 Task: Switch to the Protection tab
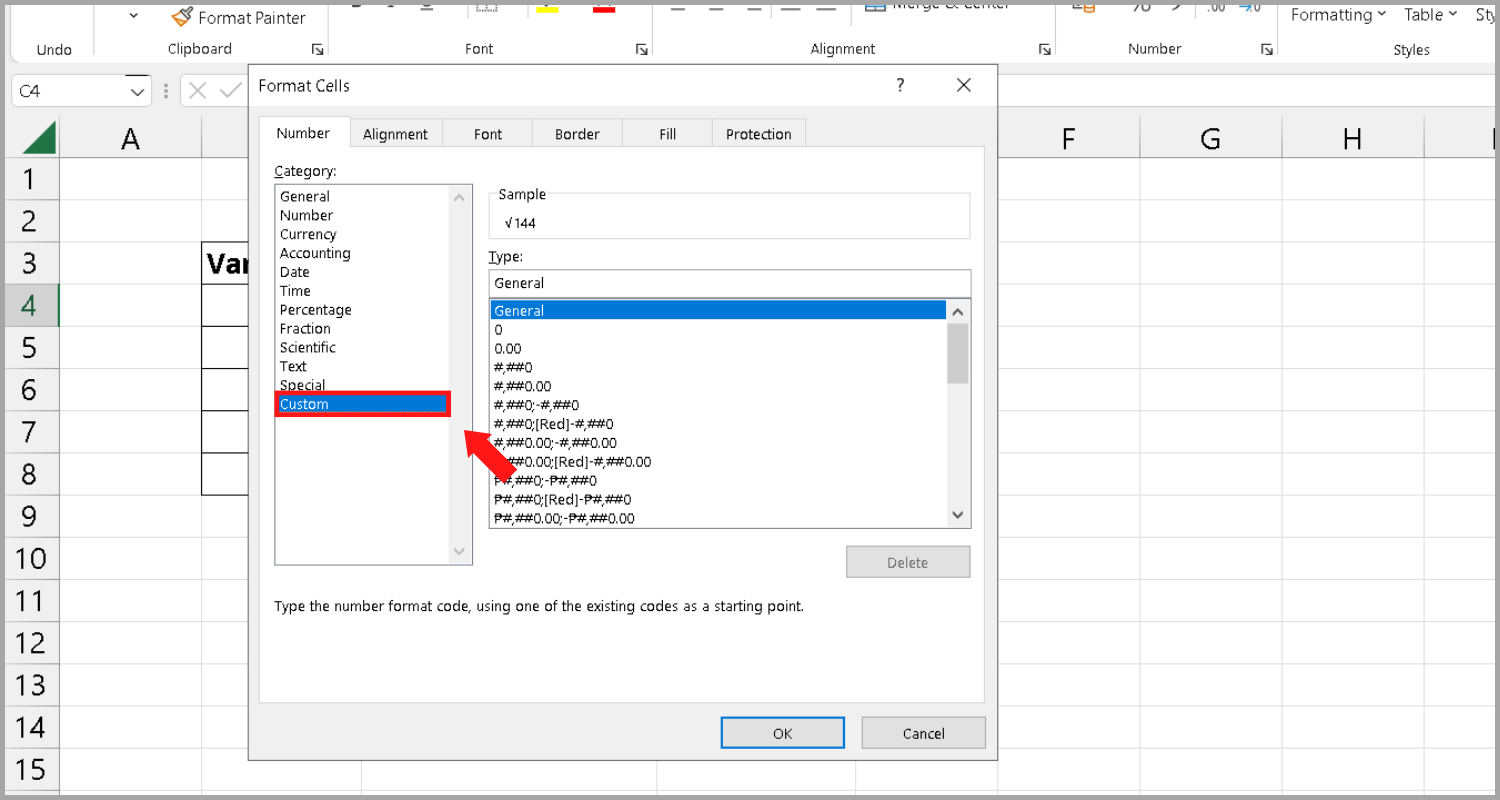click(x=758, y=134)
